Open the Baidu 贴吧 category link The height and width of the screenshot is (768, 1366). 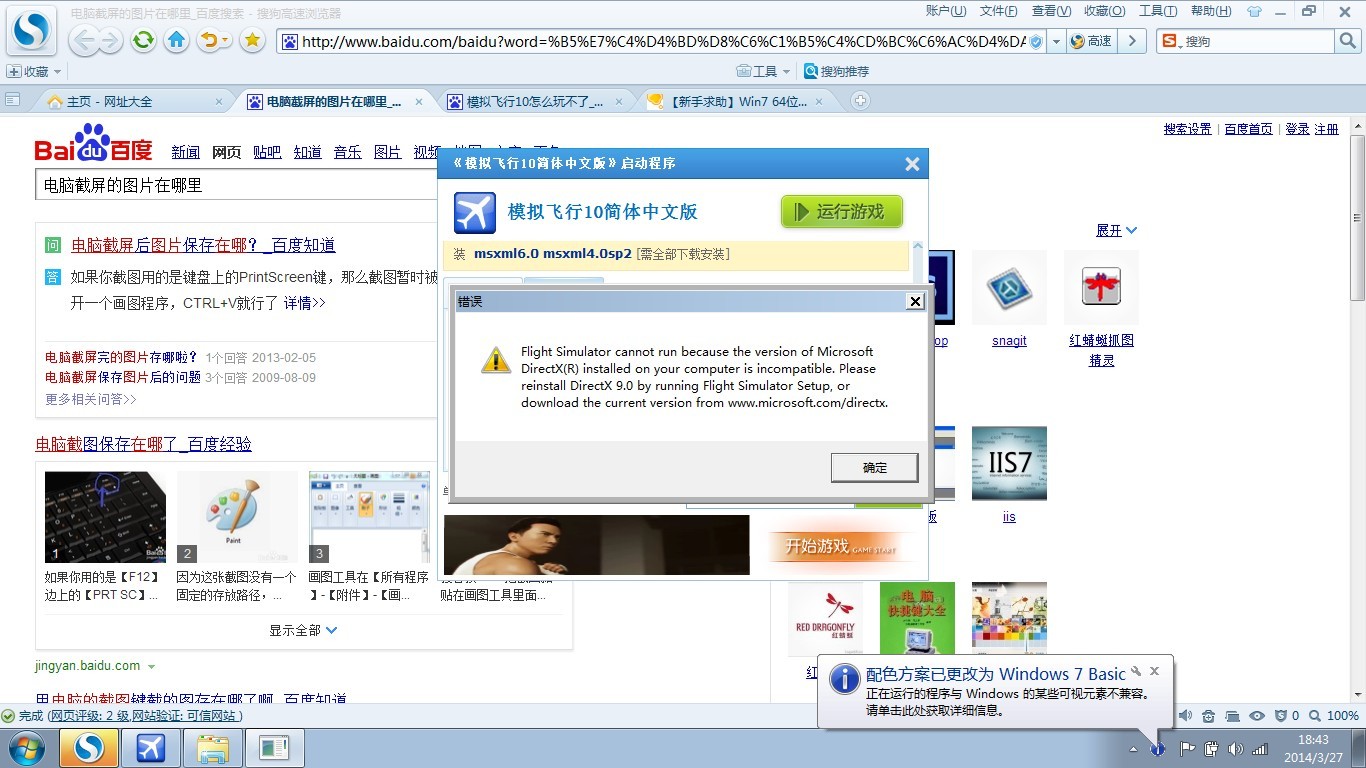pos(267,152)
